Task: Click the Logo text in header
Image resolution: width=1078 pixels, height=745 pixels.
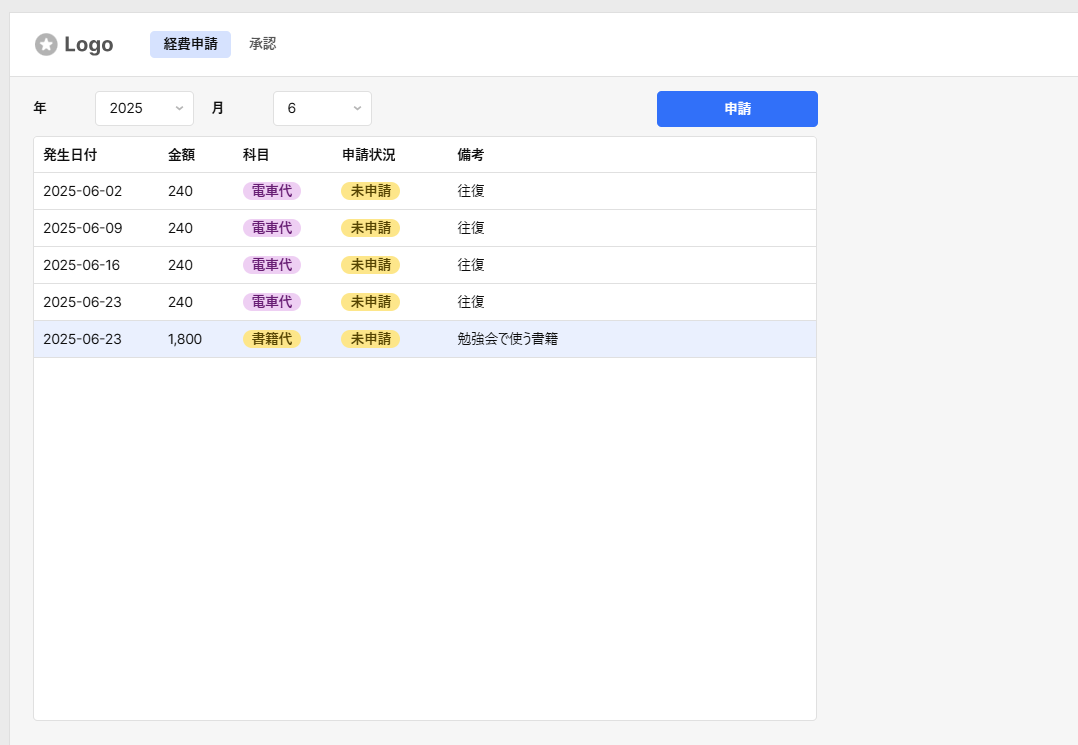Action: pos(88,44)
